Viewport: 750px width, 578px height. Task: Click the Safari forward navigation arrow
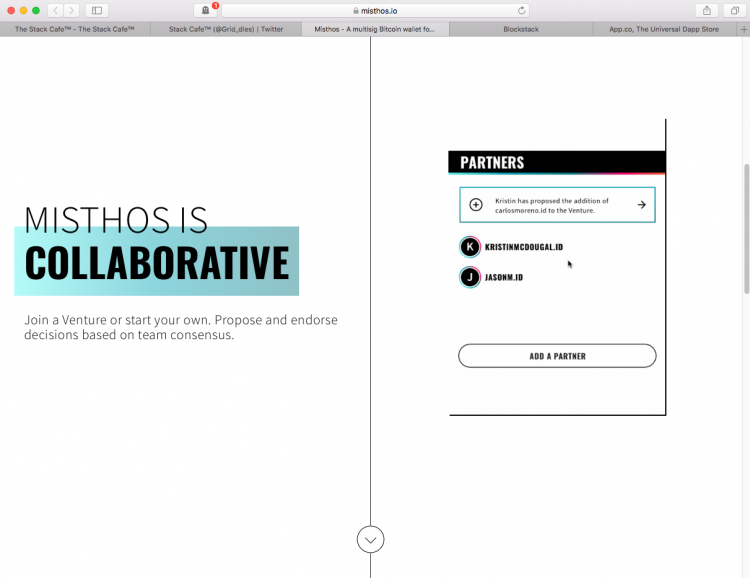[71, 10]
